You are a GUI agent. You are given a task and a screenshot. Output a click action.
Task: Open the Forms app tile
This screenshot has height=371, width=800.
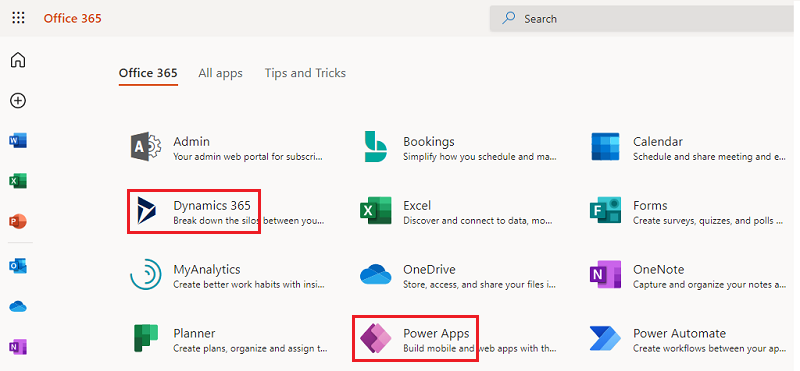(687, 212)
